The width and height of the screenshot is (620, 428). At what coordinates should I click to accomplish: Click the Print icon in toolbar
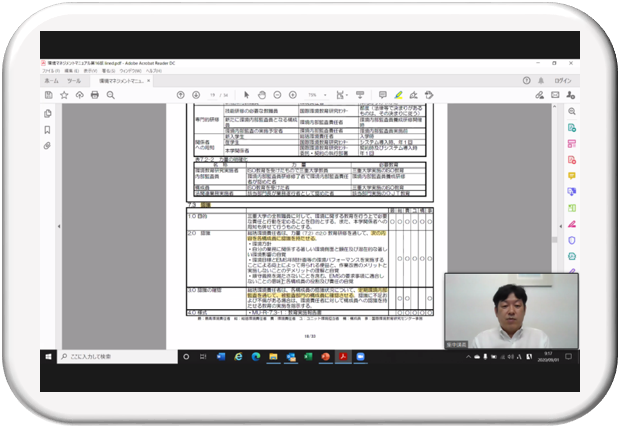[x=94, y=95]
